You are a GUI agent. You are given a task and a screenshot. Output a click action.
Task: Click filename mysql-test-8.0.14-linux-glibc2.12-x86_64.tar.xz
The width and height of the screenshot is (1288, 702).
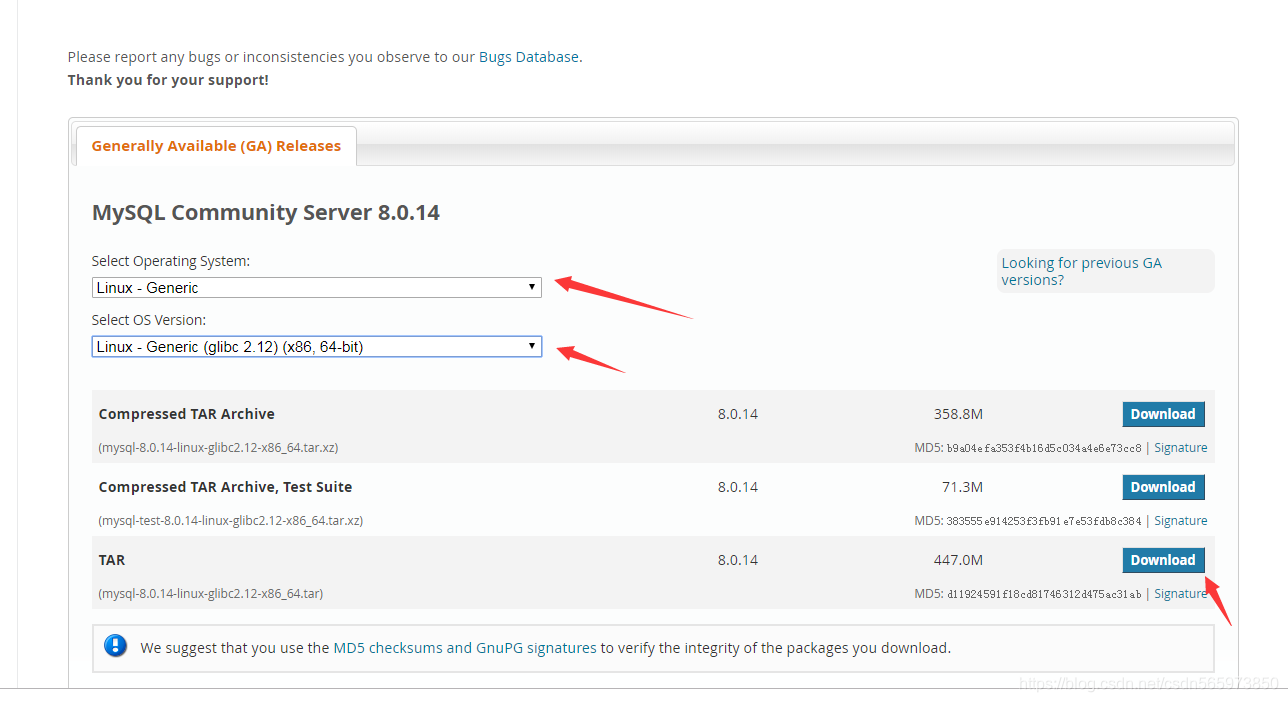point(231,521)
